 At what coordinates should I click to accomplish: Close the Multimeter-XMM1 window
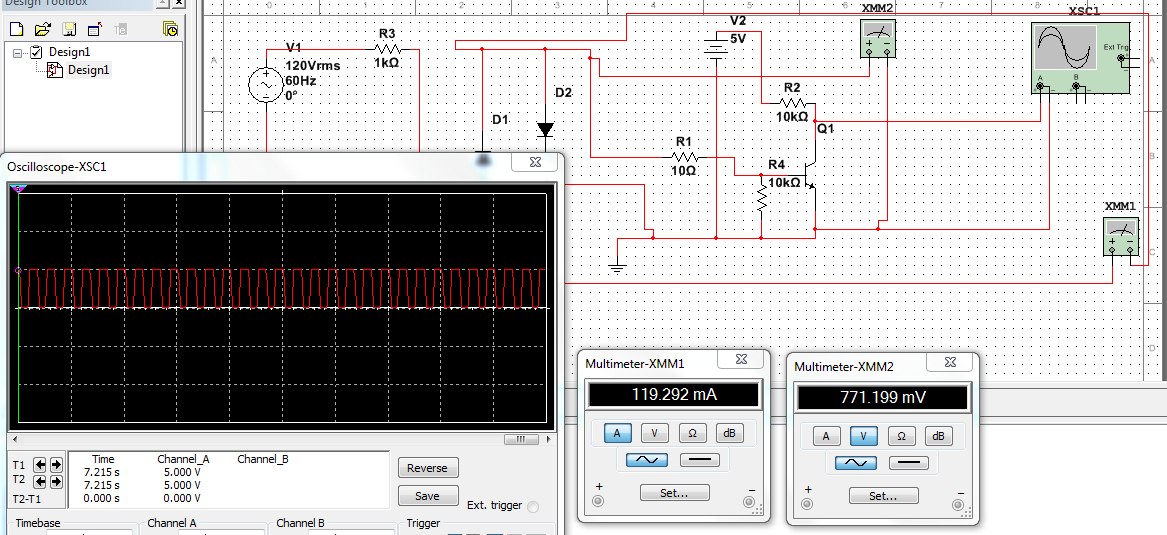(x=740, y=359)
